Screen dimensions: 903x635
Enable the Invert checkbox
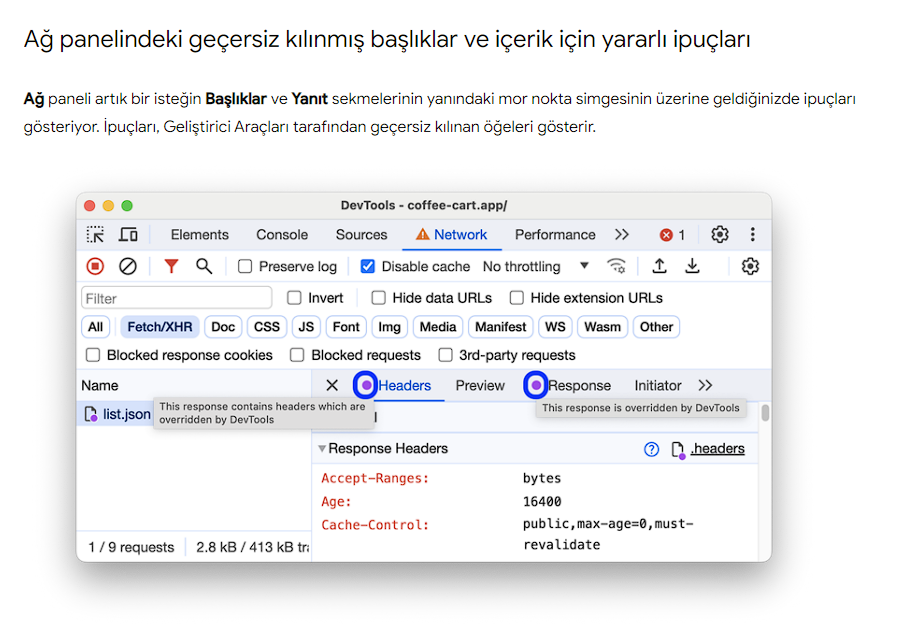point(294,298)
